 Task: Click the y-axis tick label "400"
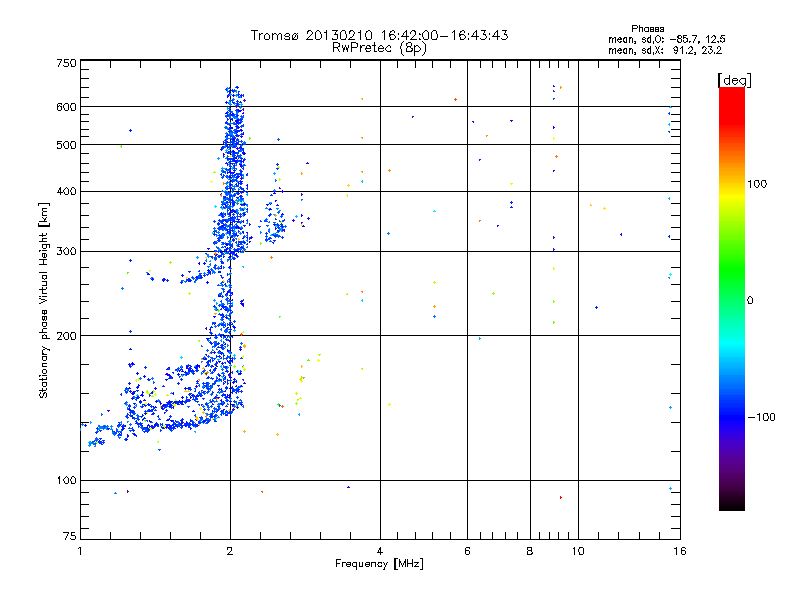pos(66,192)
